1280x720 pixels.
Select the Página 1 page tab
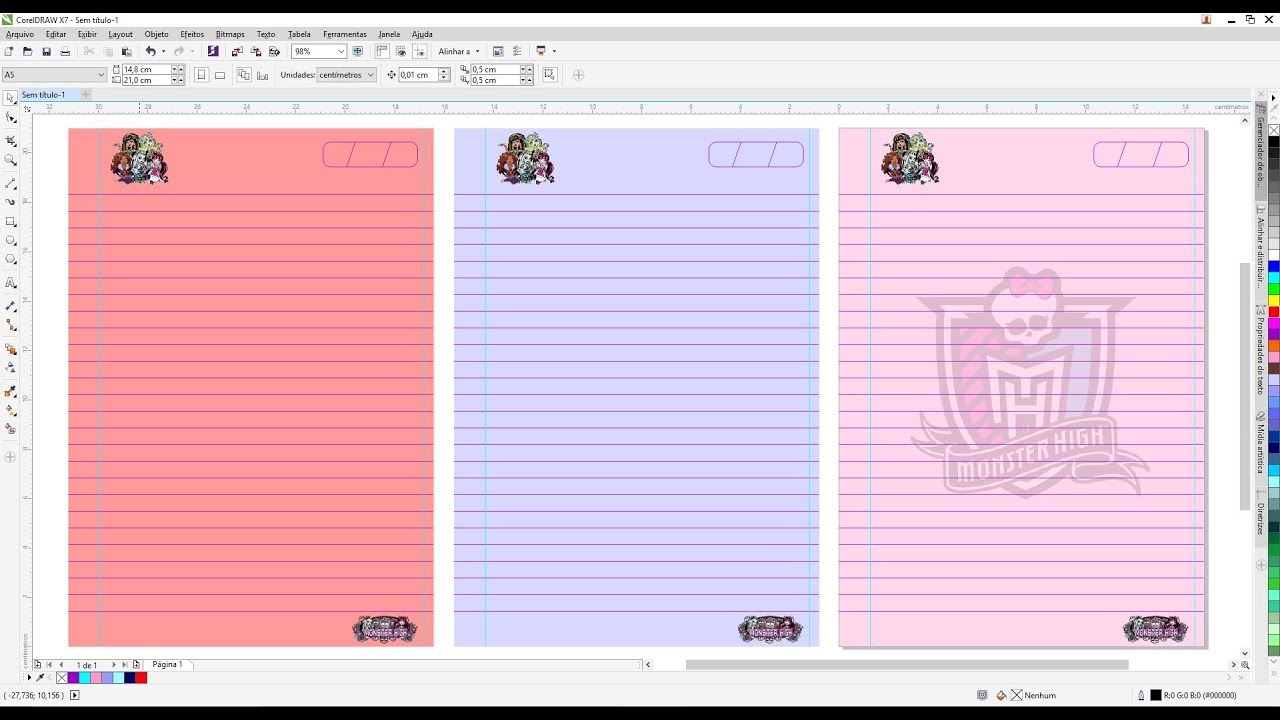(x=167, y=664)
